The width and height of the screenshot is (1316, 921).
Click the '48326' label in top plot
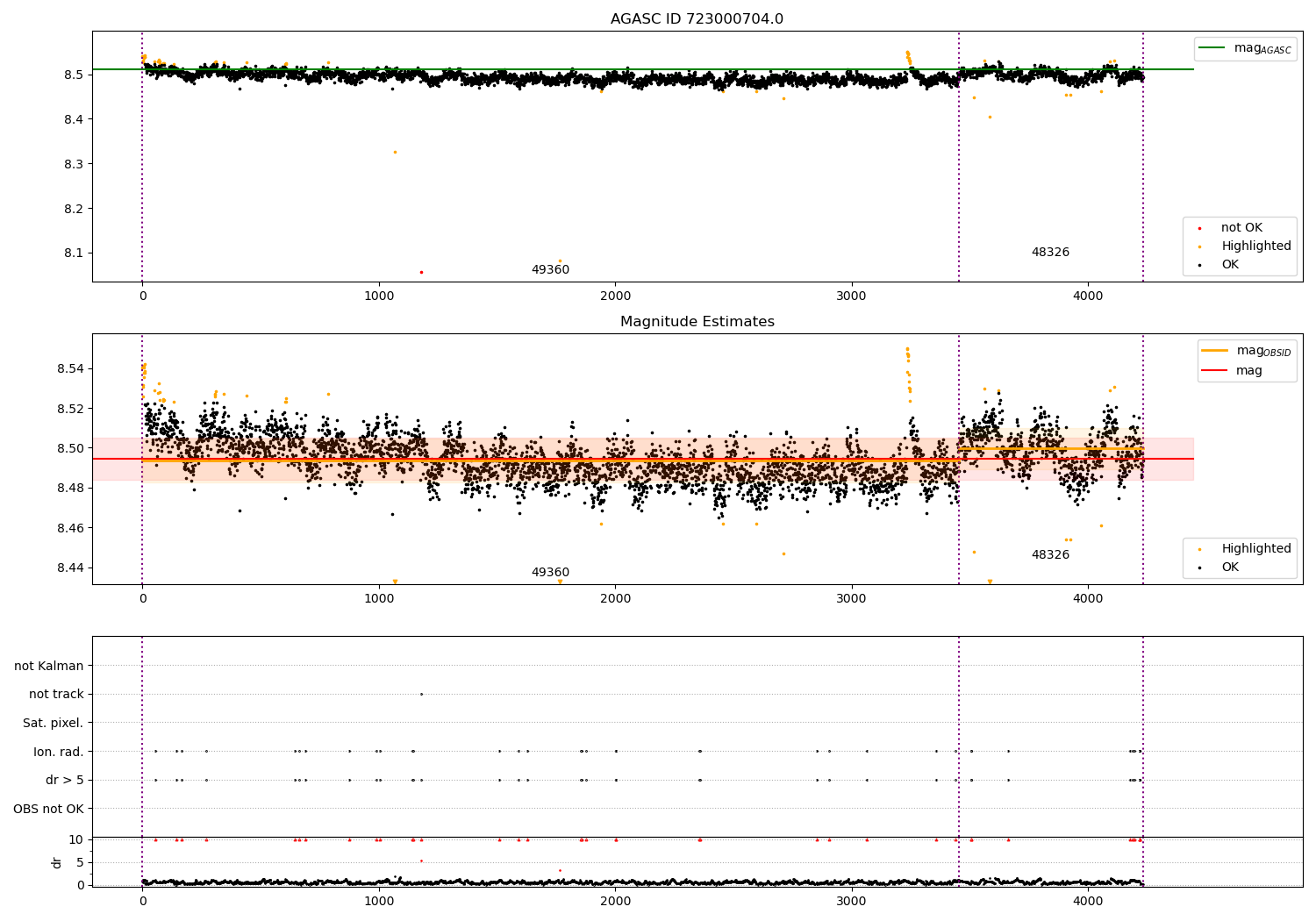1050,253
